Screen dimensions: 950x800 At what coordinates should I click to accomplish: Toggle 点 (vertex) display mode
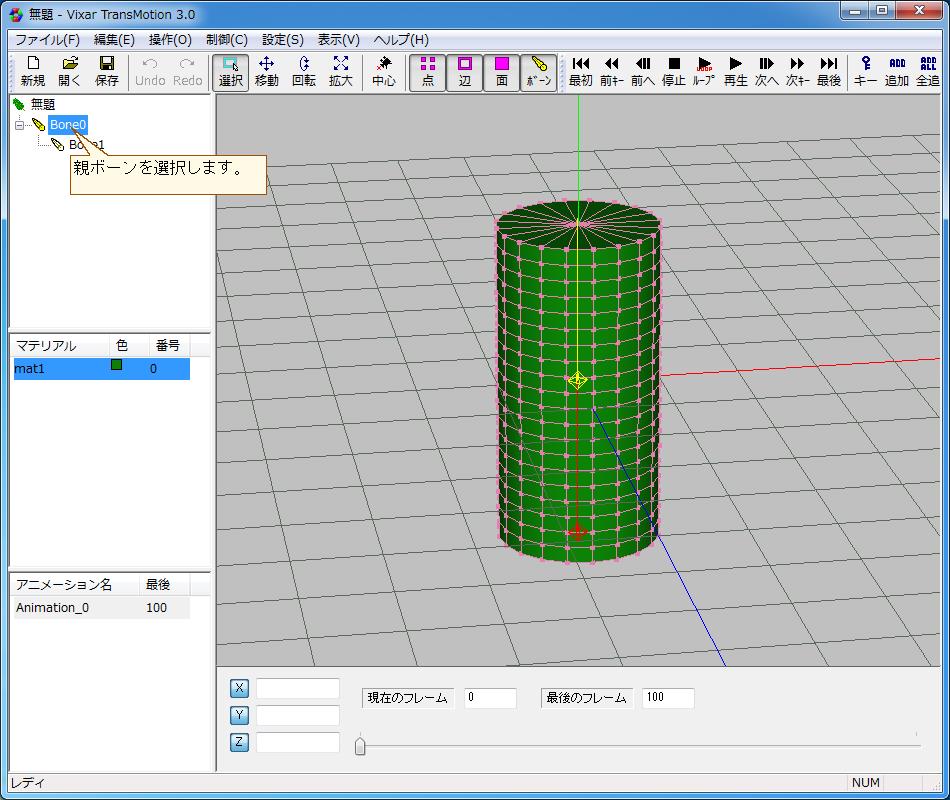(428, 72)
